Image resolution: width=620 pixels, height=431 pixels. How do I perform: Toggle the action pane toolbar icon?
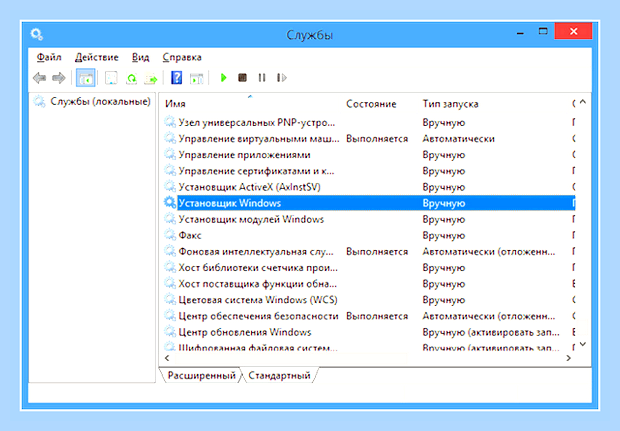pyautogui.click(x=197, y=78)
